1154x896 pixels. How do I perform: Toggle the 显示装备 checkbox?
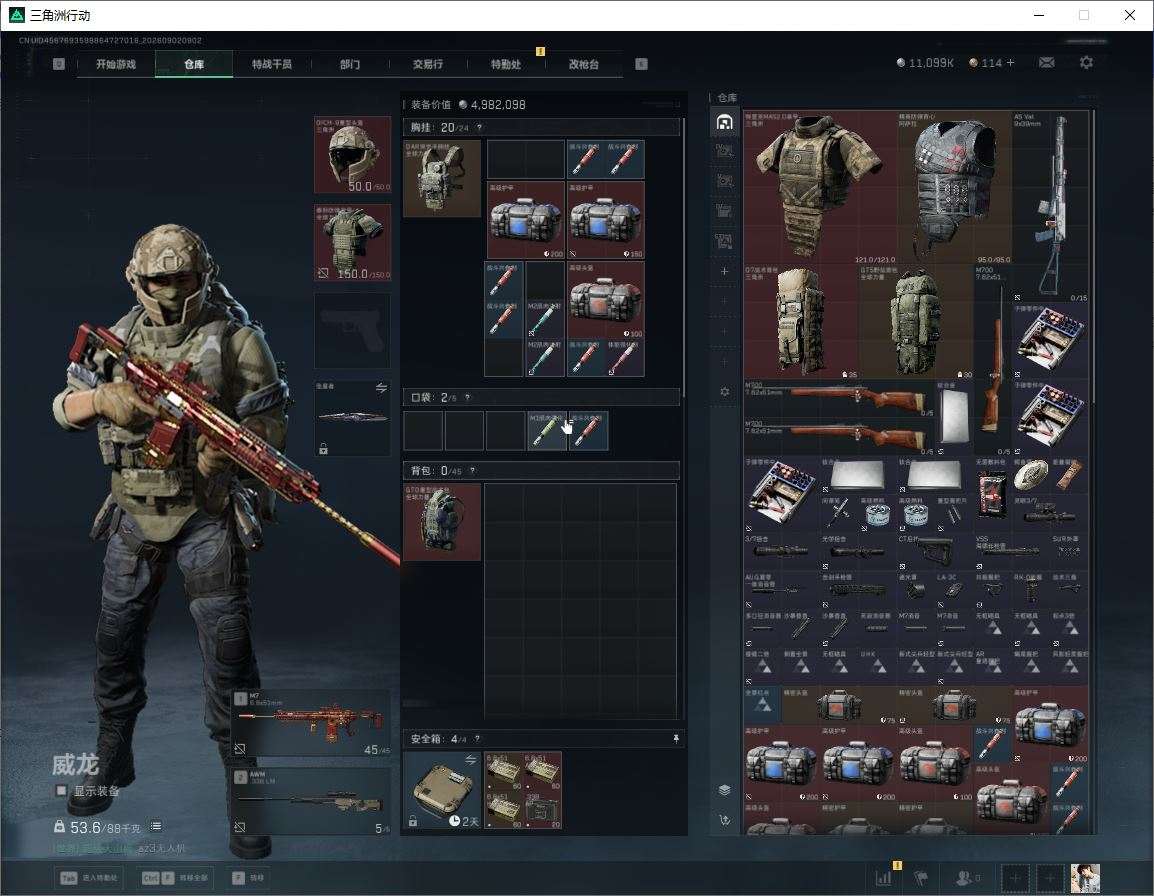(x=62, y=791)
